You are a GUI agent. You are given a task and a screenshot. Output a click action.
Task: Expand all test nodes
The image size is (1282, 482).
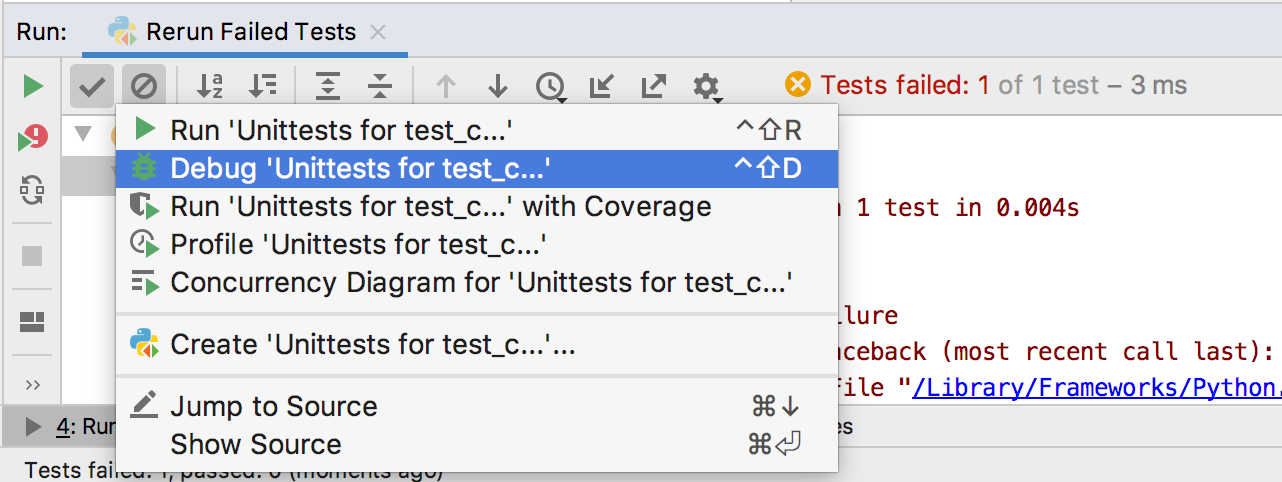point(327,86)
